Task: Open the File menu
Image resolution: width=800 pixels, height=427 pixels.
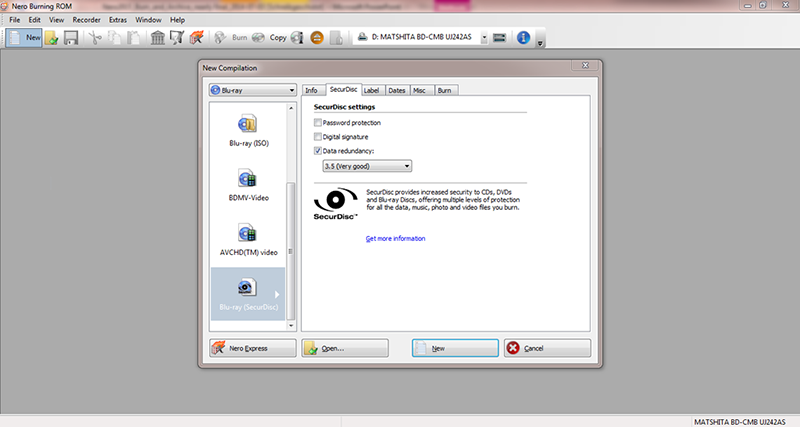Action: click(15, 20)
